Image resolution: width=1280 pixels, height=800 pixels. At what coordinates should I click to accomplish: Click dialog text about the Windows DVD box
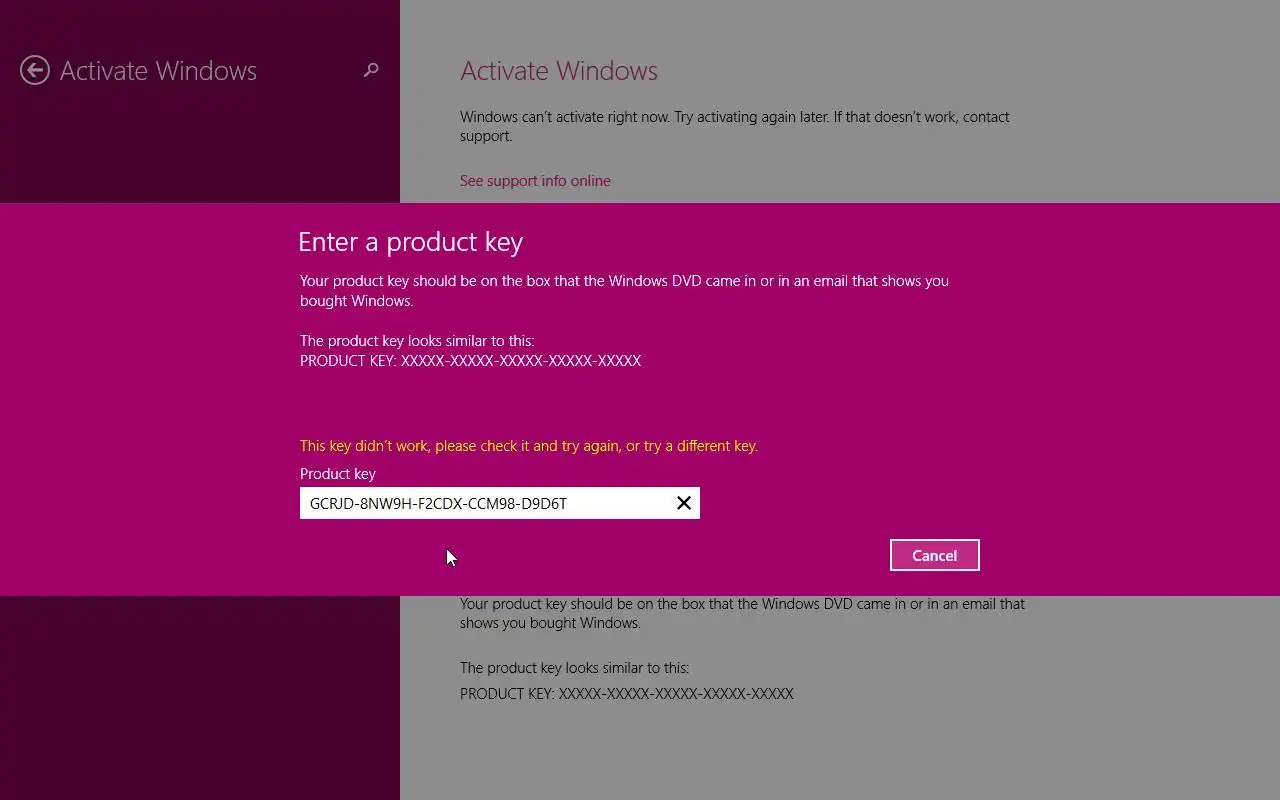pyautogui.click(x=624, y=291)
